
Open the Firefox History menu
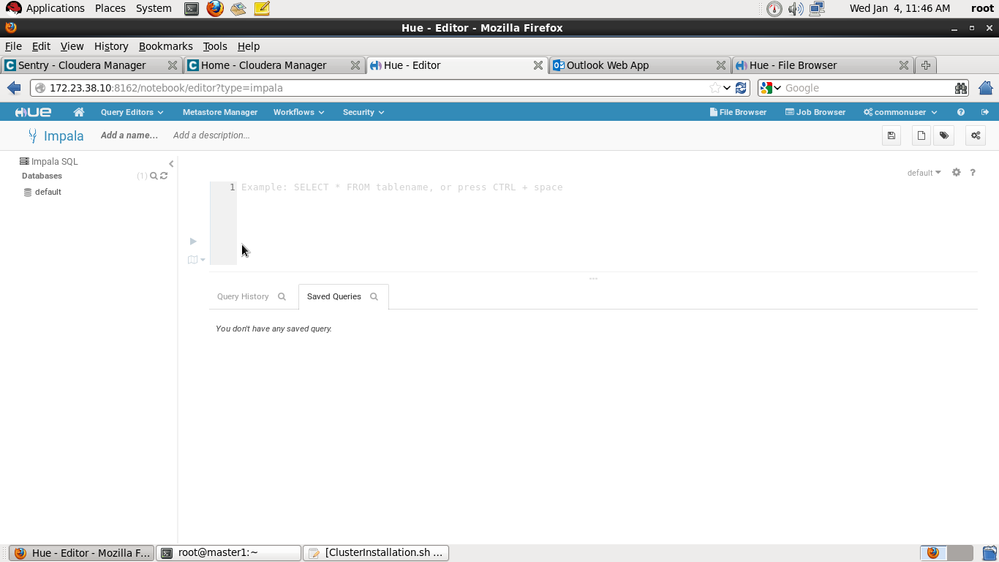coord(111,47)
